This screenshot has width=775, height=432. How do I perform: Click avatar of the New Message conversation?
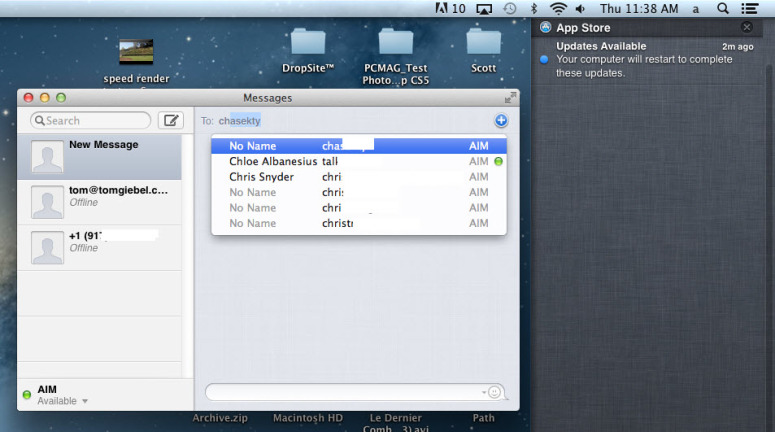click(47, 157)
